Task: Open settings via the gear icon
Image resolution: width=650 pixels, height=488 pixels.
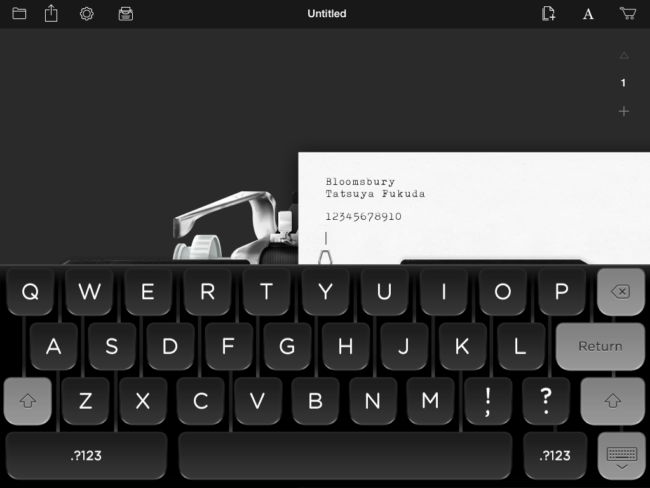Action: [x=87, y=14]
